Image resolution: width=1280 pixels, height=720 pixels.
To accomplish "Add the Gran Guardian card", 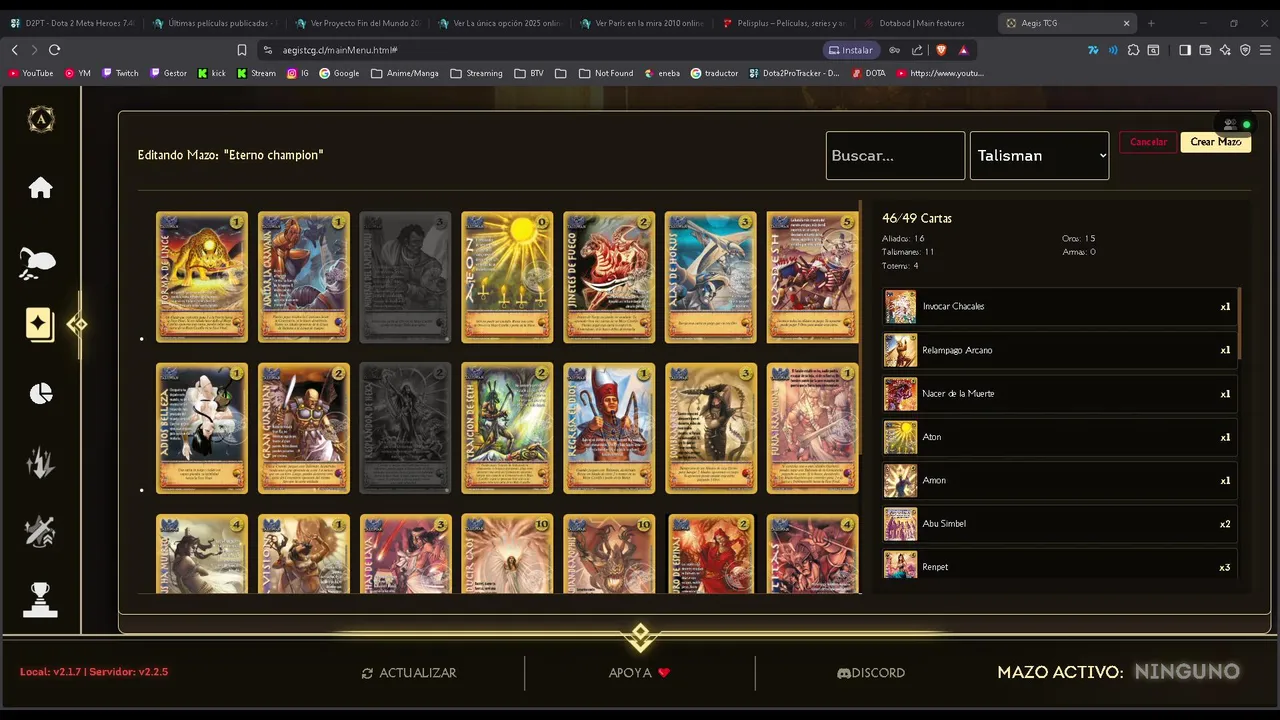I will pos(304,428).
